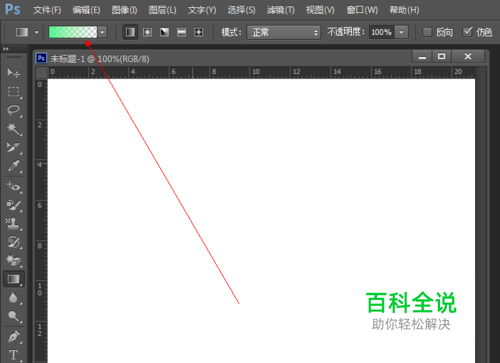
Task: Open the 模式 blend mode dropdown
Action: [284, 32]
